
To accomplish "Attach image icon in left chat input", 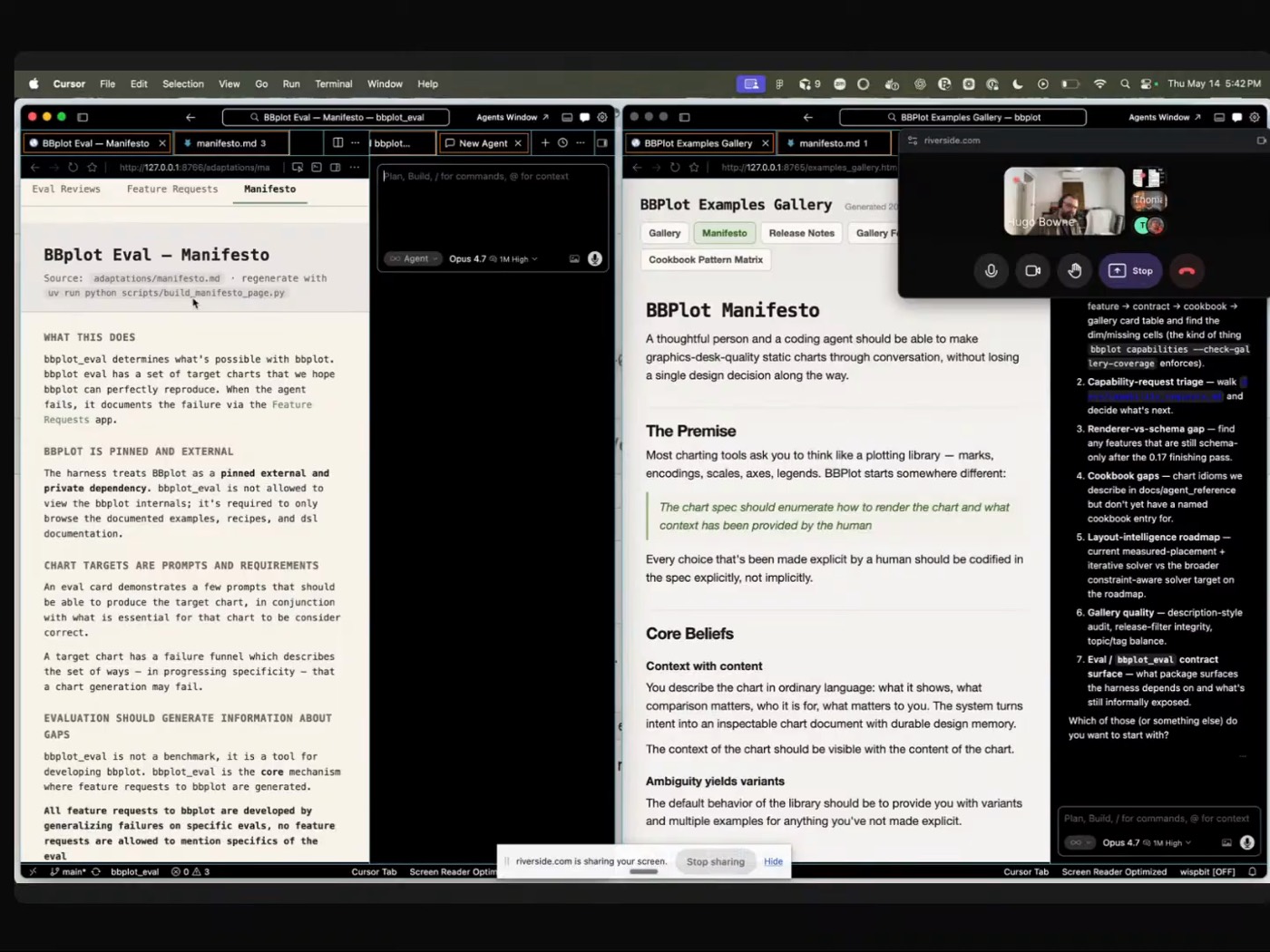I will click(574, 258).
